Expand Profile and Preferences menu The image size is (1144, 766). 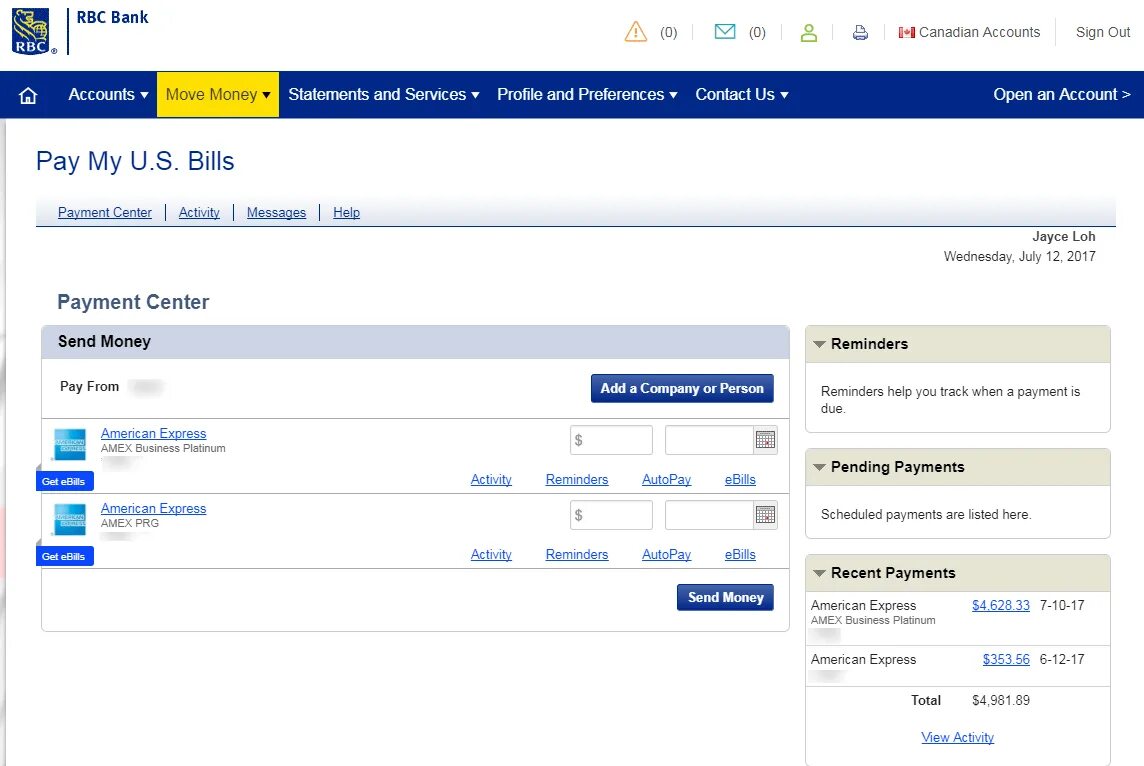(x=587, y=94)
